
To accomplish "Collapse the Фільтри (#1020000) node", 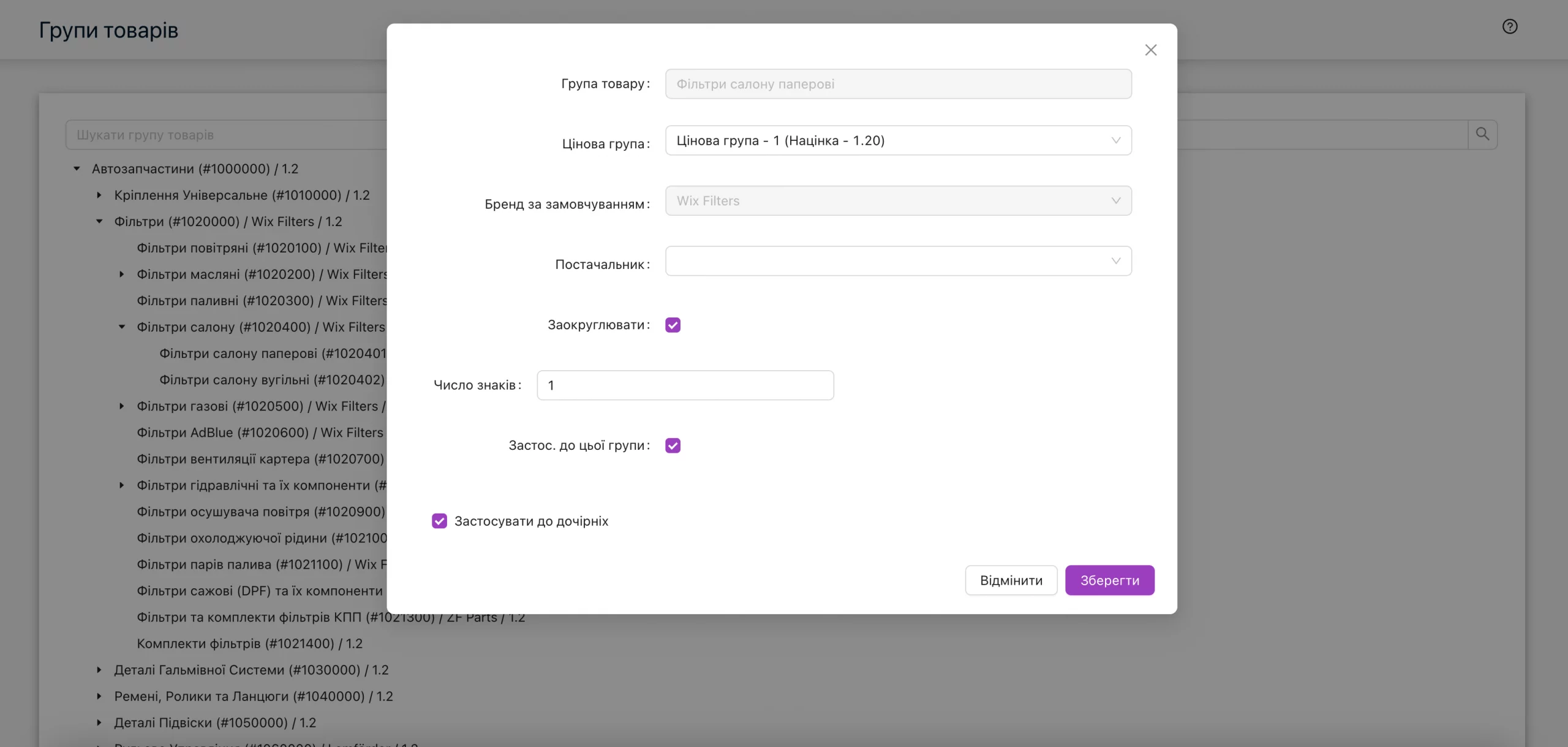I will pyautogui.click(x=99, y=221).
